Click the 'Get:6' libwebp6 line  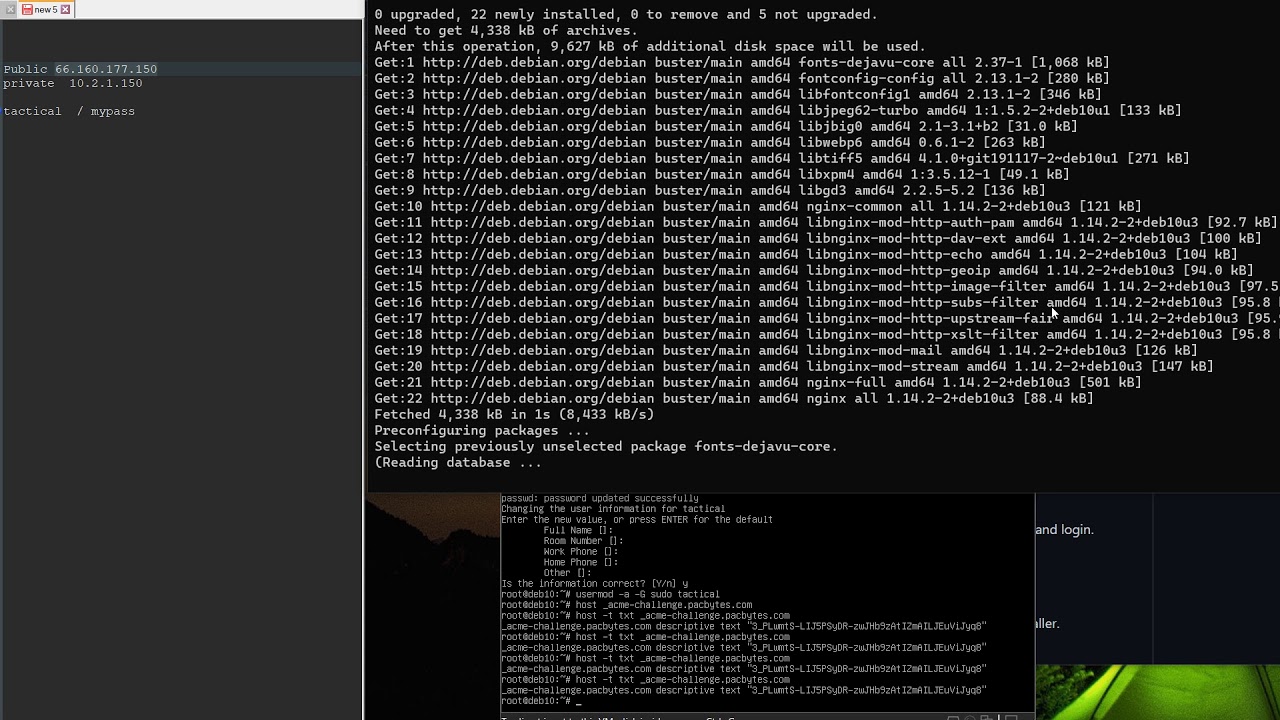pyautogui.click(x=710, y=142)
